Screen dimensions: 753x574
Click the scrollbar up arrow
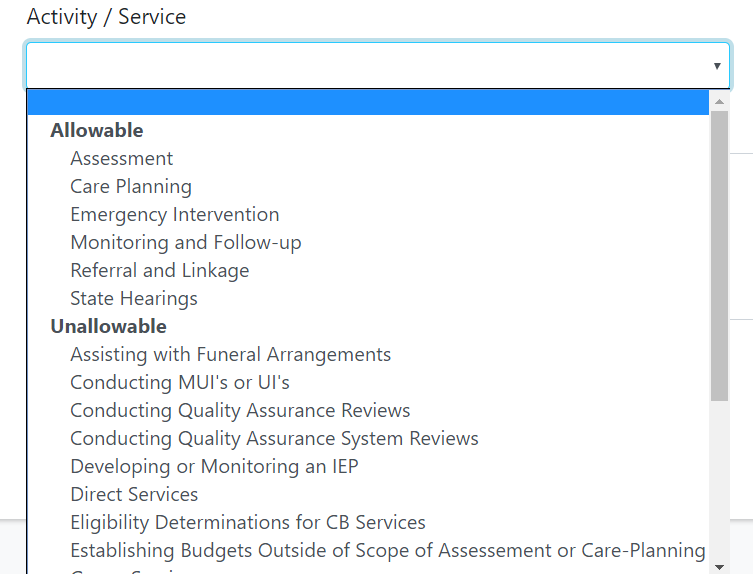[718, 101]
